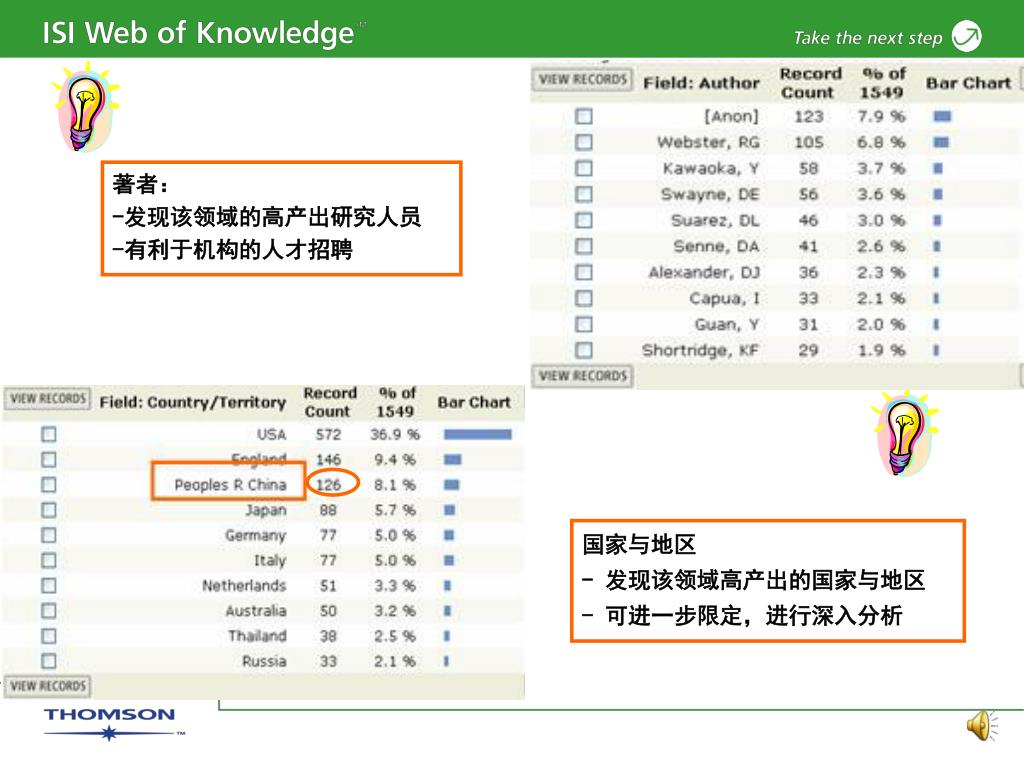The width and height of the screenshot is (1024, 768).
Task: Check the Senne, DA checkbox
Action: pyautogui.click(x=584, y=246)
